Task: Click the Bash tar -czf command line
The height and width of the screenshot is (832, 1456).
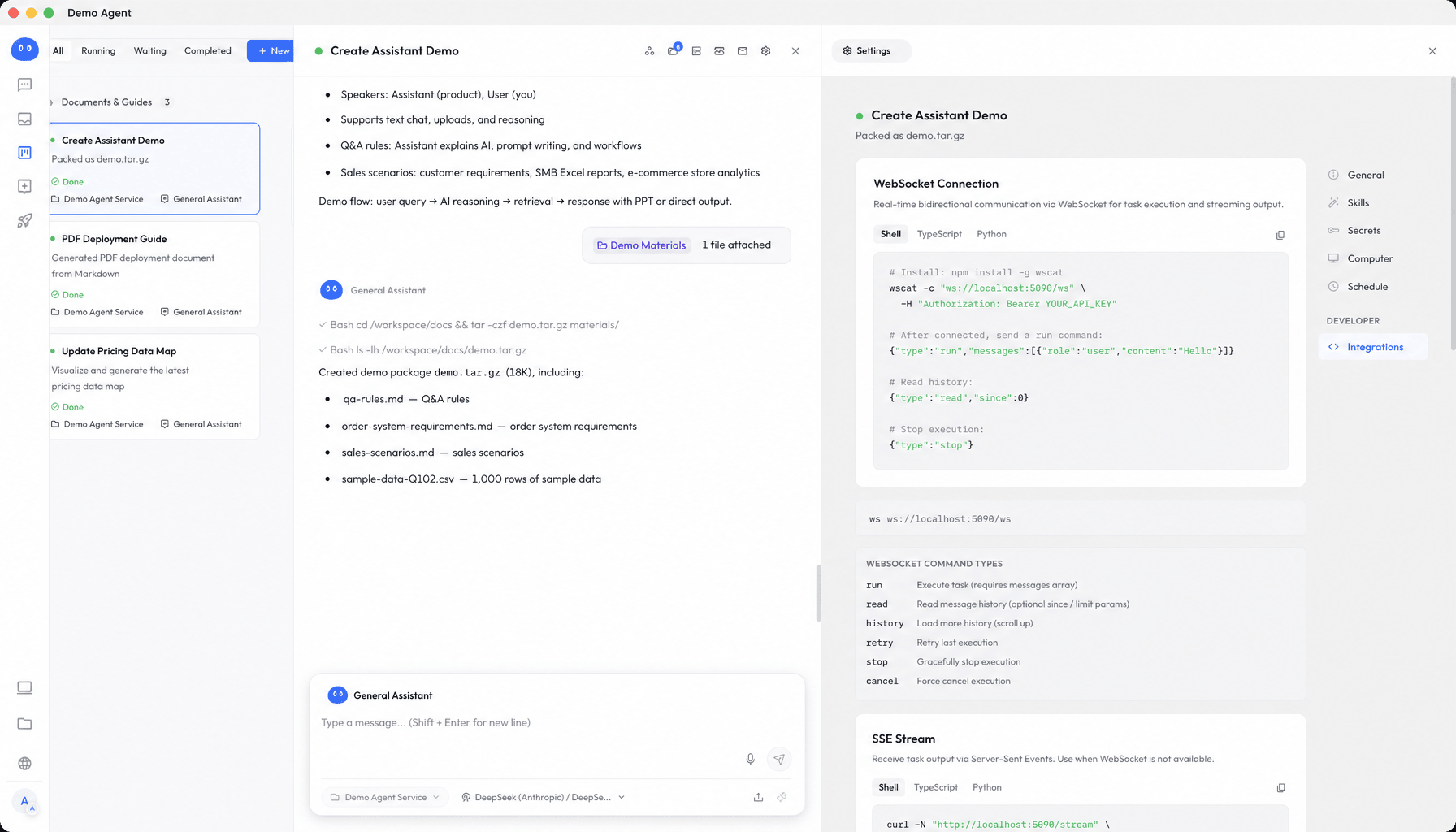Action: [469, 325]
